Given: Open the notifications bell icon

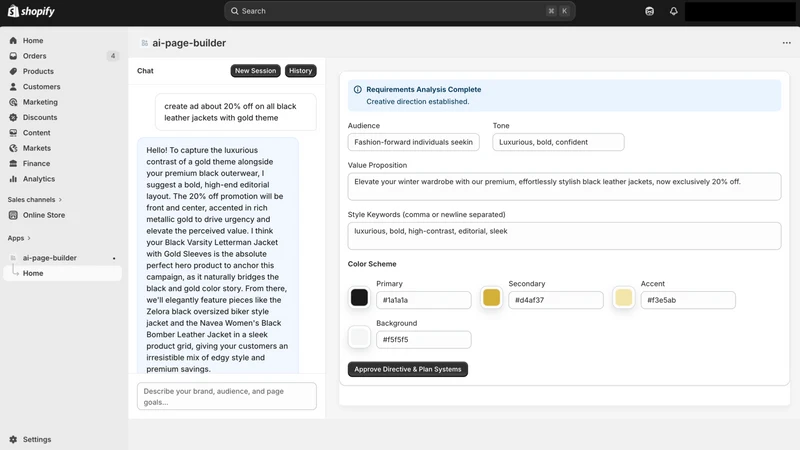Looking at the screenshot, I should click(x=673, y=11).
